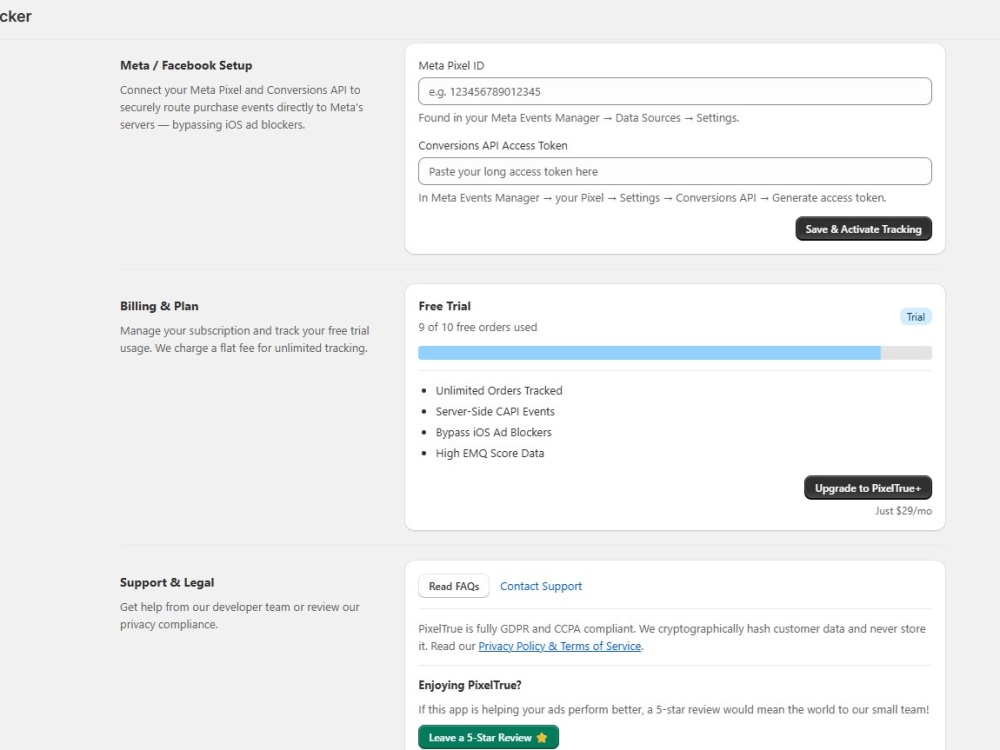1000x750 pixels.
Task: Click the 'Just $29/mo' price text
Action: point(903,511)
